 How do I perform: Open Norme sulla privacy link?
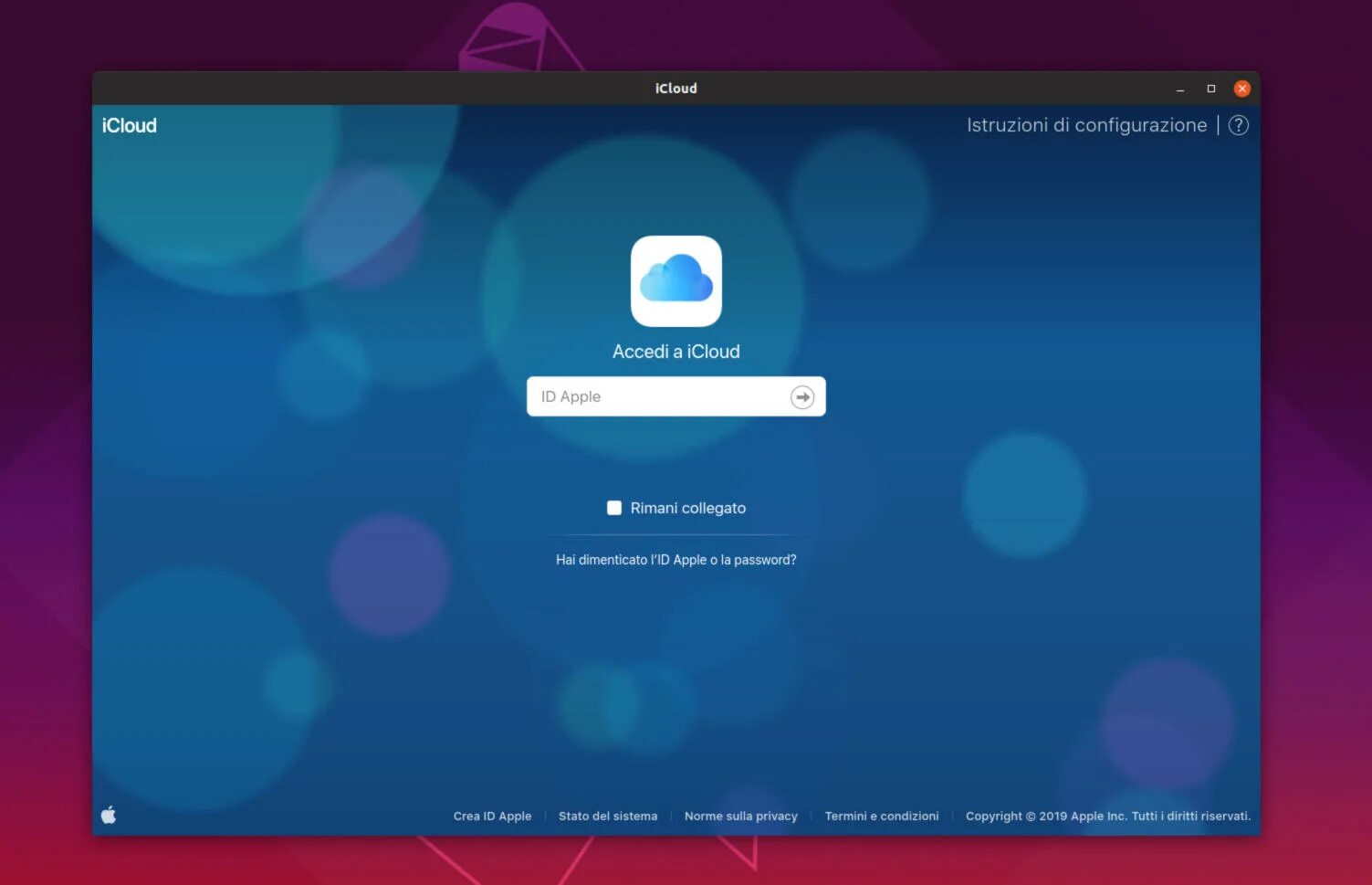coord(741,816)
